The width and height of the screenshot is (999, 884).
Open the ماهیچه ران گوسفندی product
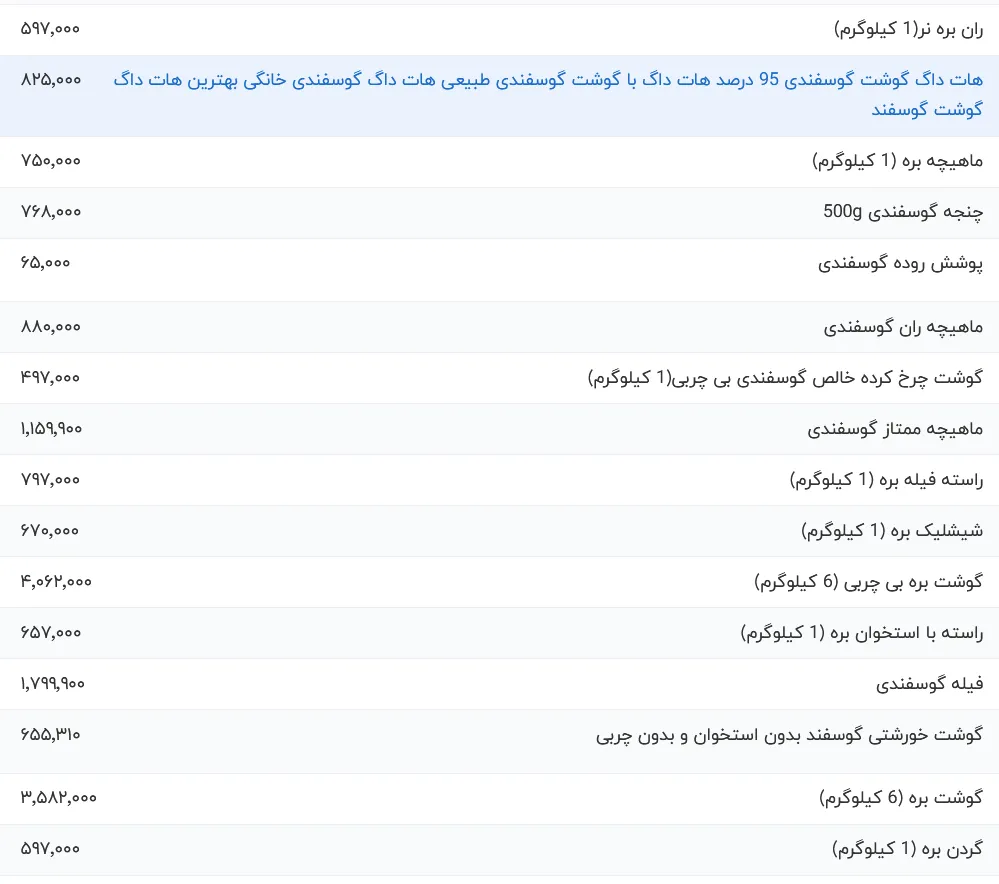click(903, 327)
